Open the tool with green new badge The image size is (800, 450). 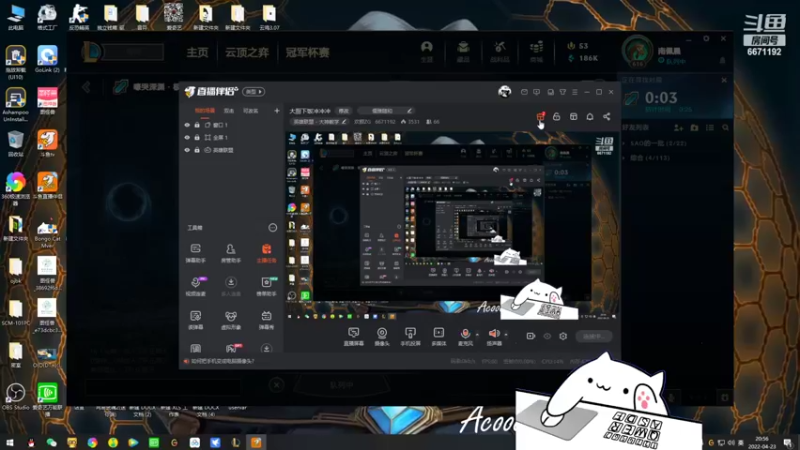click(x=266, y=287)
